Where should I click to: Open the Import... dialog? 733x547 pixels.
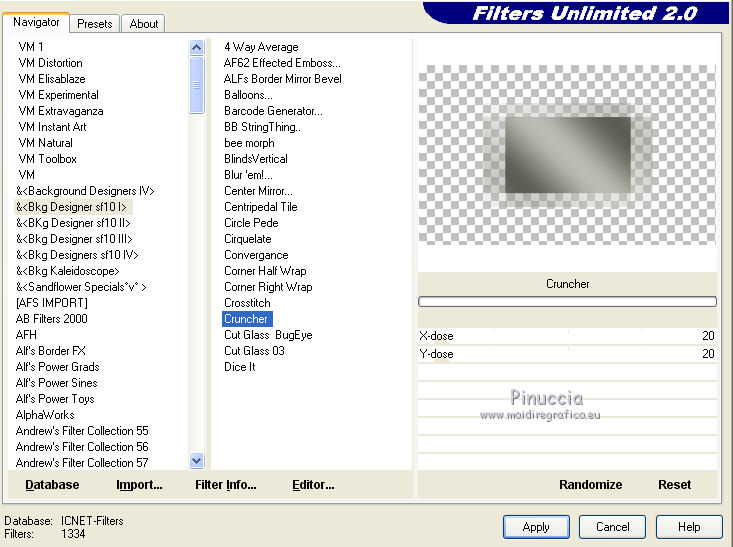139,485
